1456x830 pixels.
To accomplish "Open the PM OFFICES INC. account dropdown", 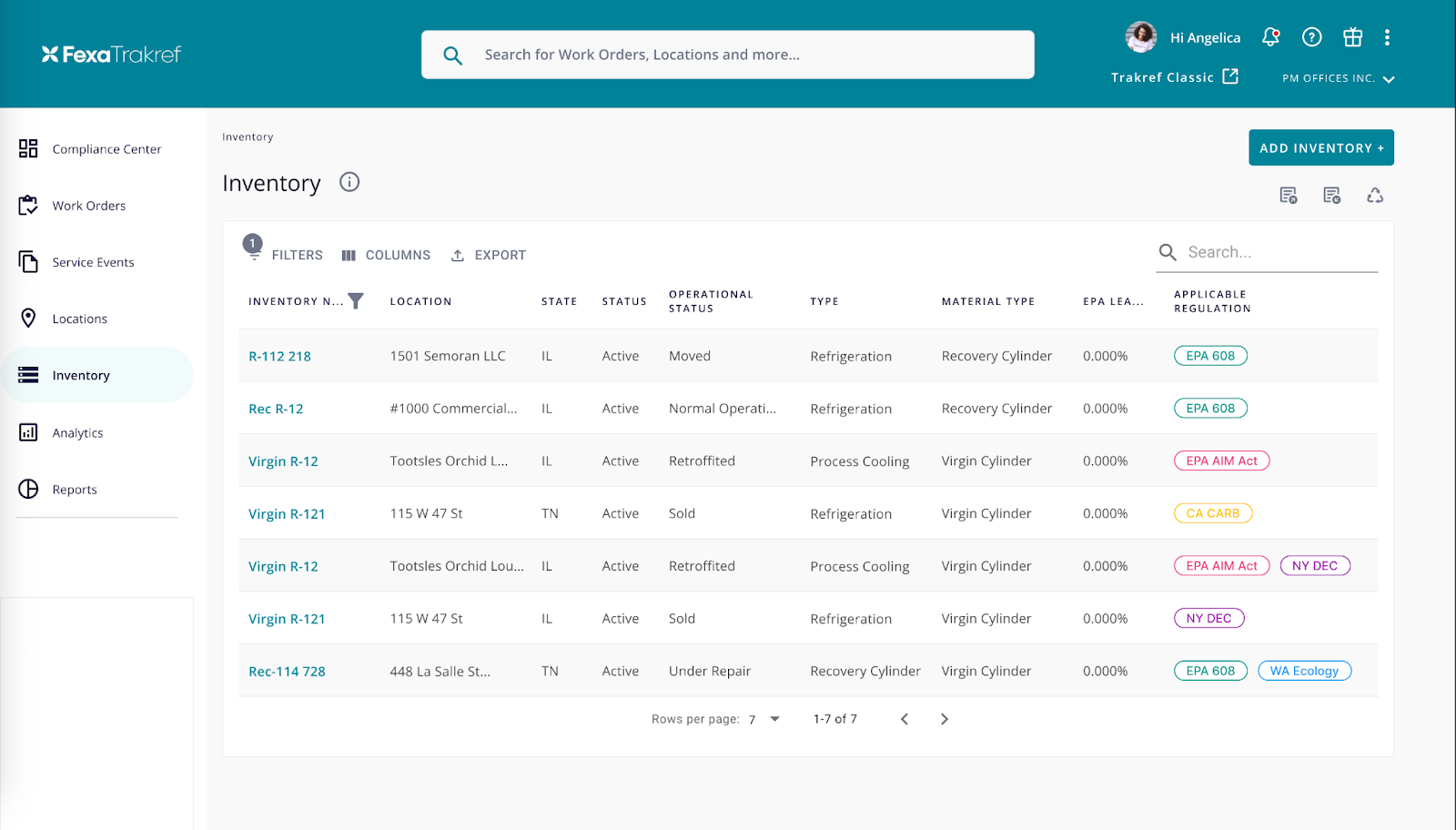I will click(x=1339, y=78).
